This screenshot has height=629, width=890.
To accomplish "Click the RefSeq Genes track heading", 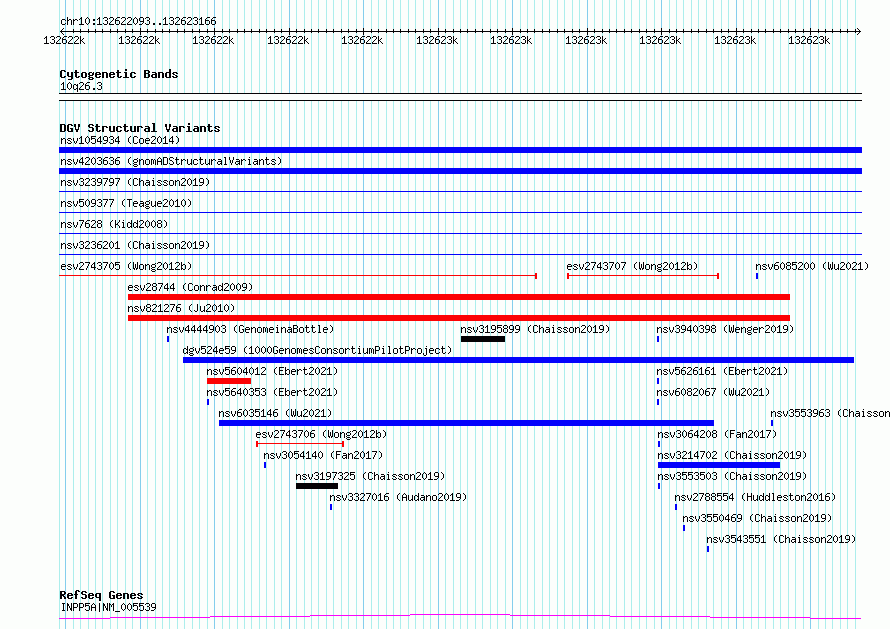I will tap(101, 595).
